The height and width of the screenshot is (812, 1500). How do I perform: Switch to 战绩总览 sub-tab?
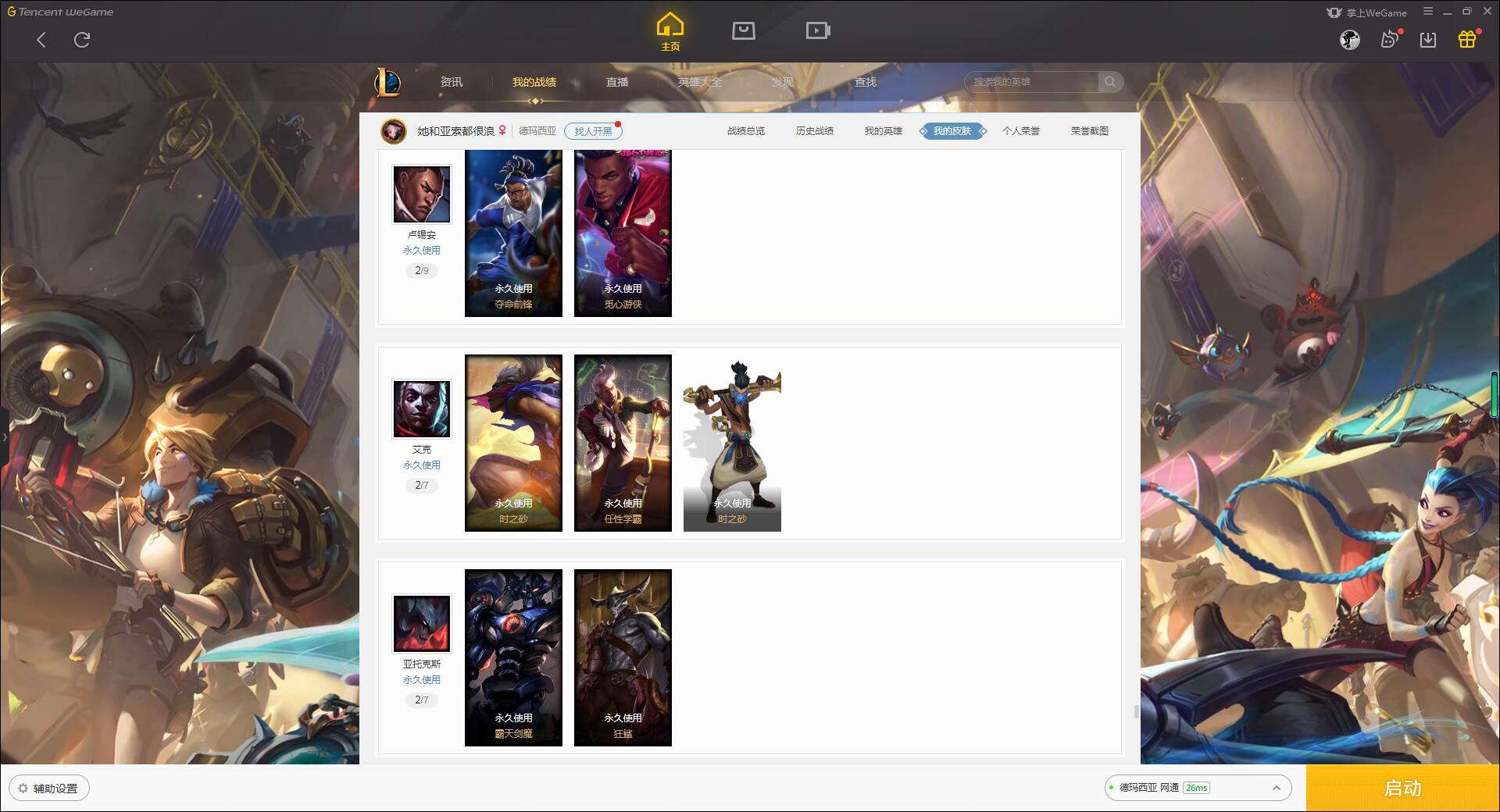click(746, 131)
